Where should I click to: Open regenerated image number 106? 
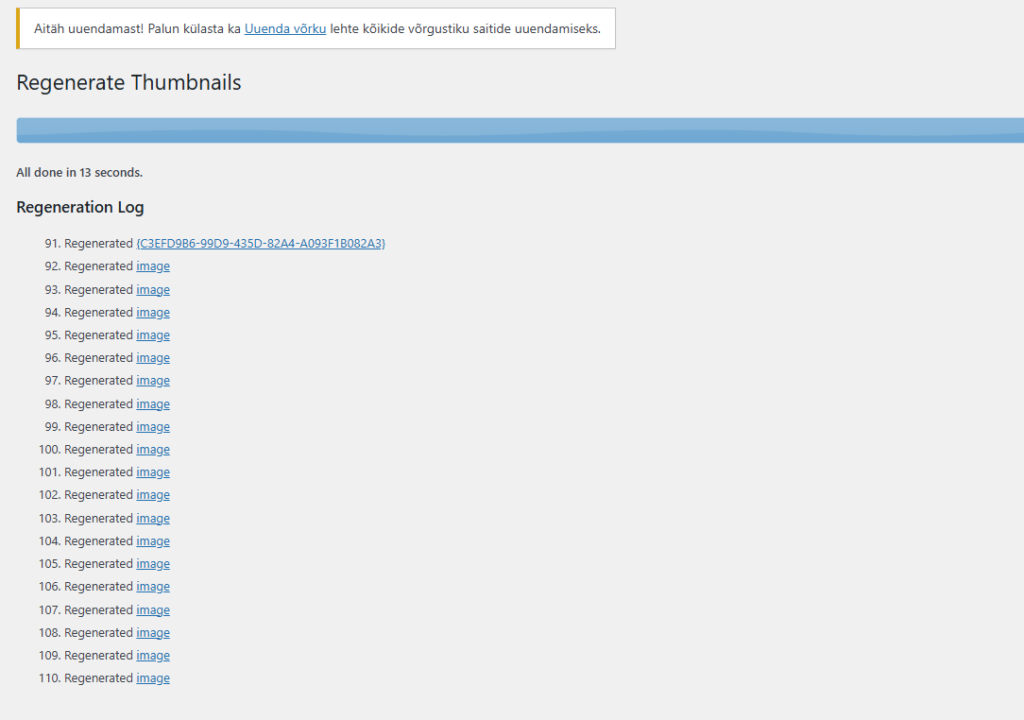point(153,587)
